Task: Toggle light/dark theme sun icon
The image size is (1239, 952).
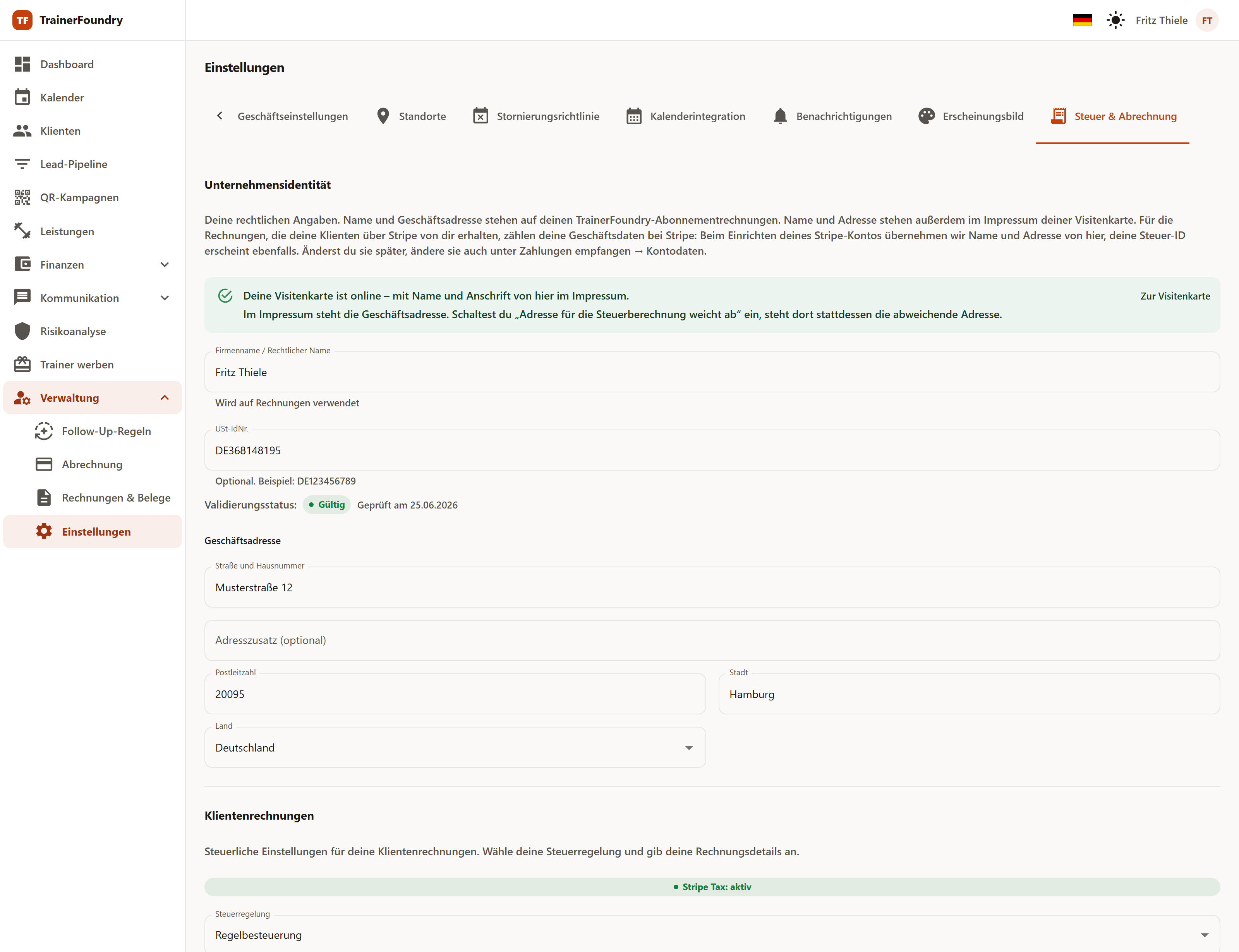Action: click(1115, 21)
